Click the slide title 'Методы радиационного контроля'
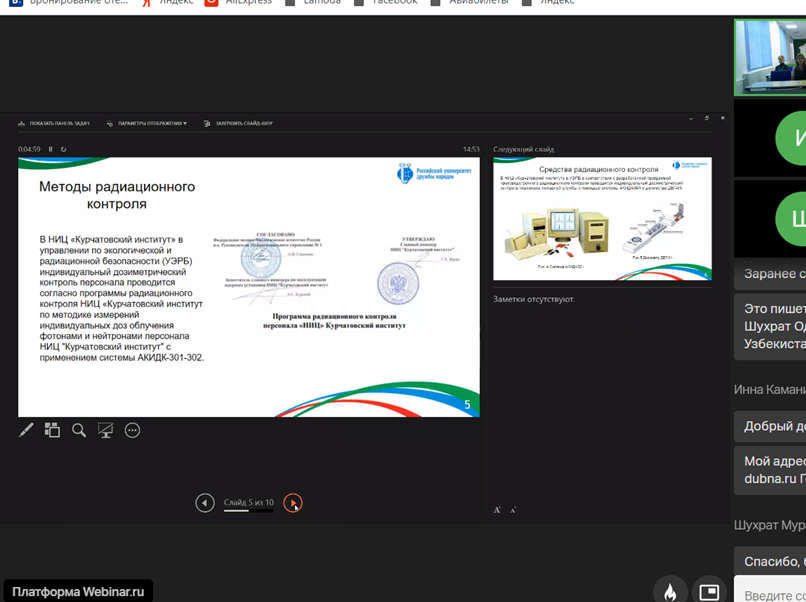This screenshot has width=806, height=602. pos(117,195)
